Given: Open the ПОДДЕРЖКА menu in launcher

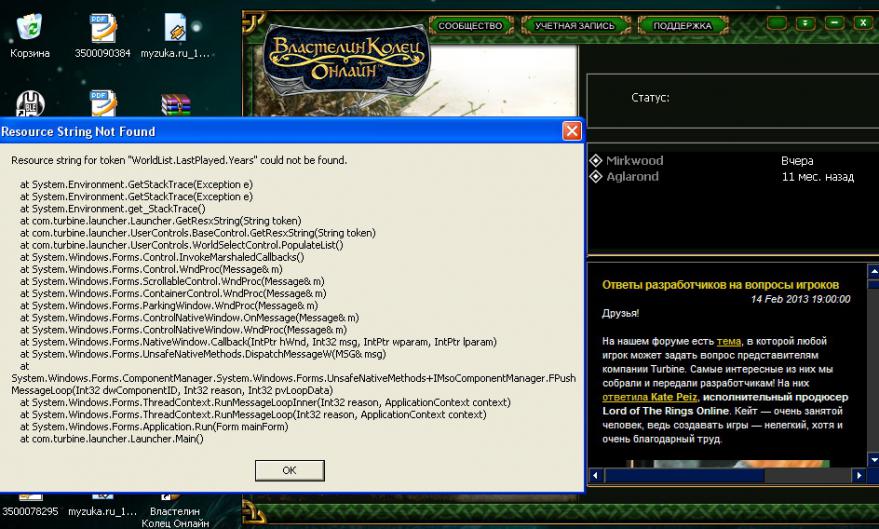Looking at the screenshot, I should pos(682,26).
